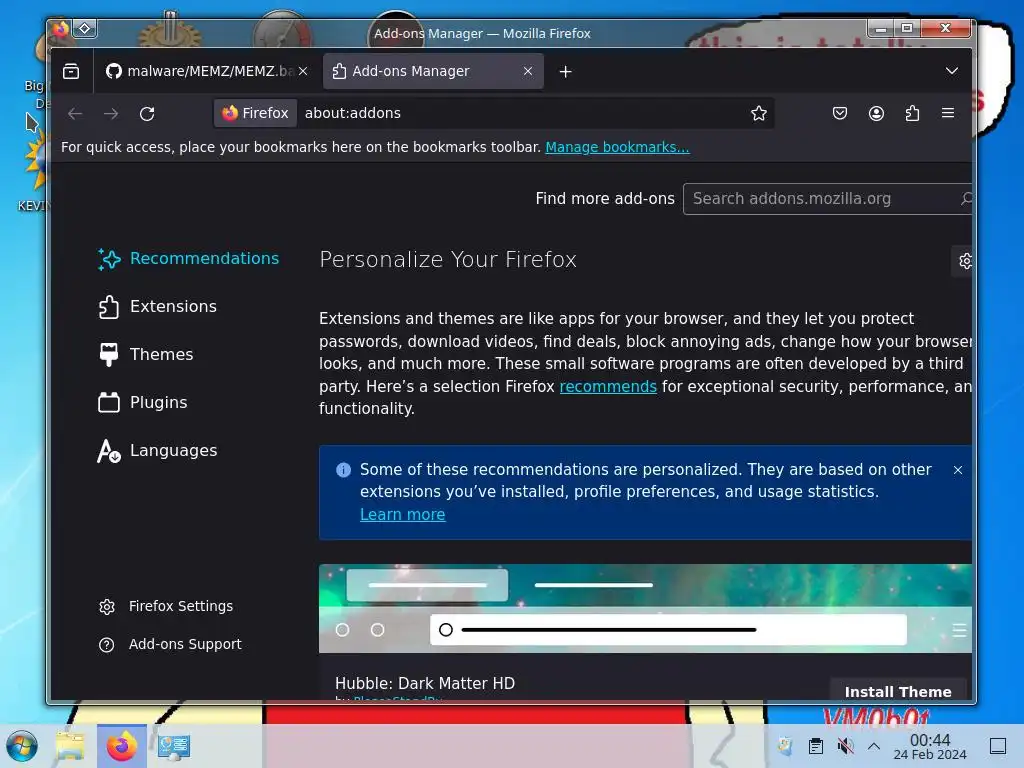Expand hidden system tray icons arrow
Viewport: 1024px width, 768px height.
pos(874,746)
